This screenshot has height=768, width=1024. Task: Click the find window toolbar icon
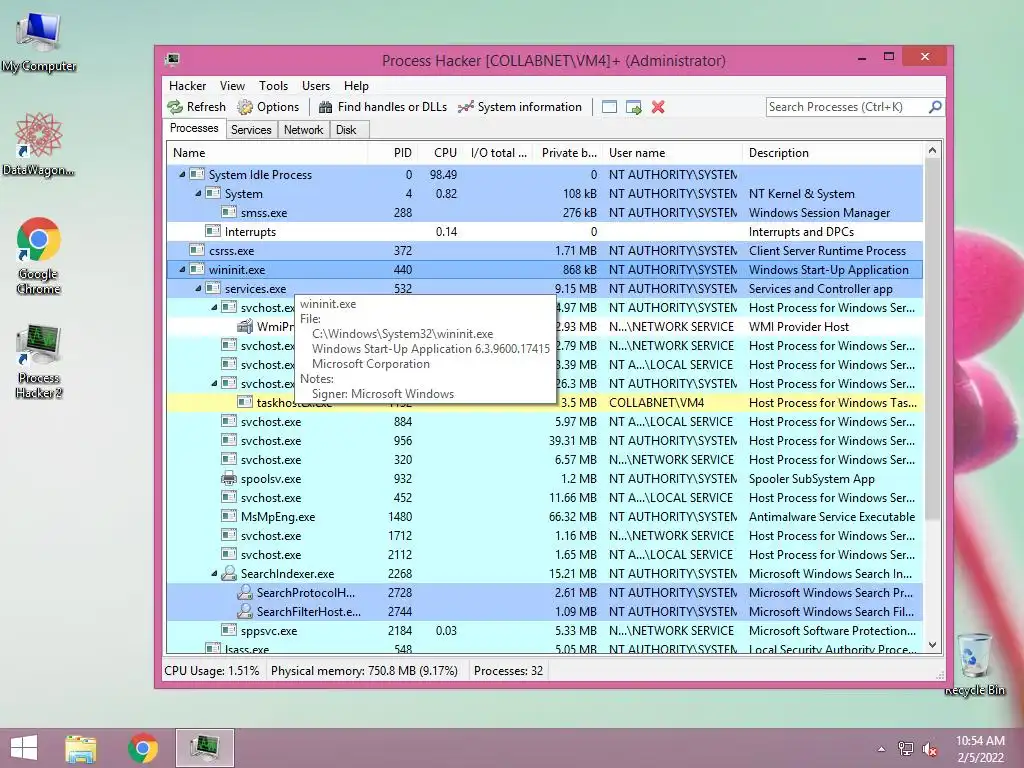tap(609, 107)
